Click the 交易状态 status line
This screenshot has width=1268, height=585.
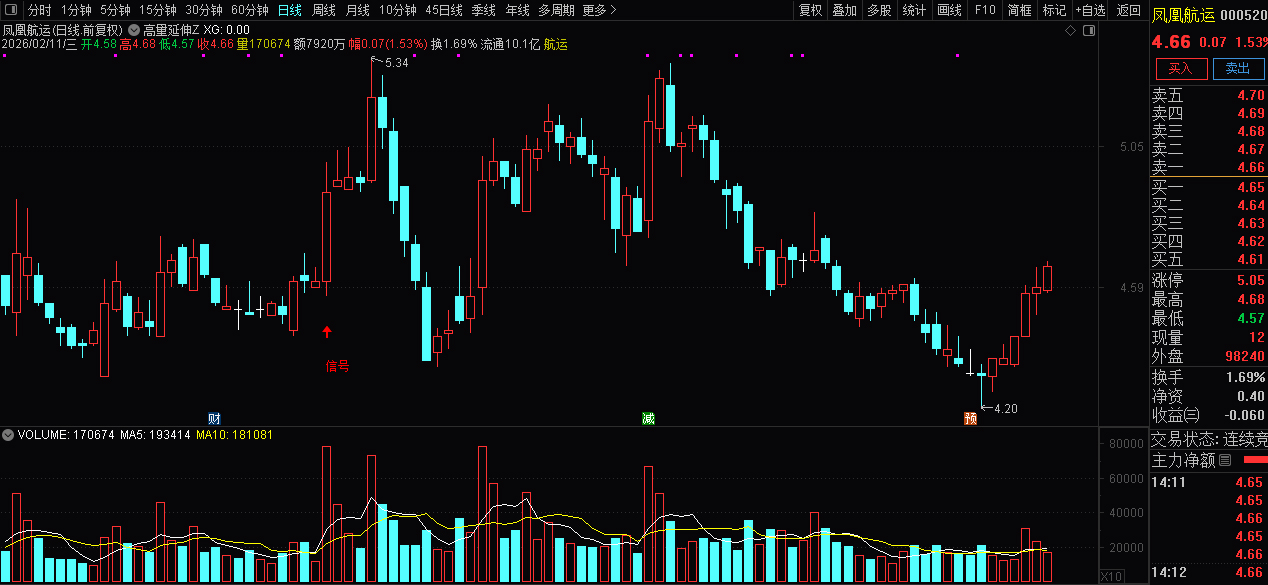click(x=1208, y=439)
